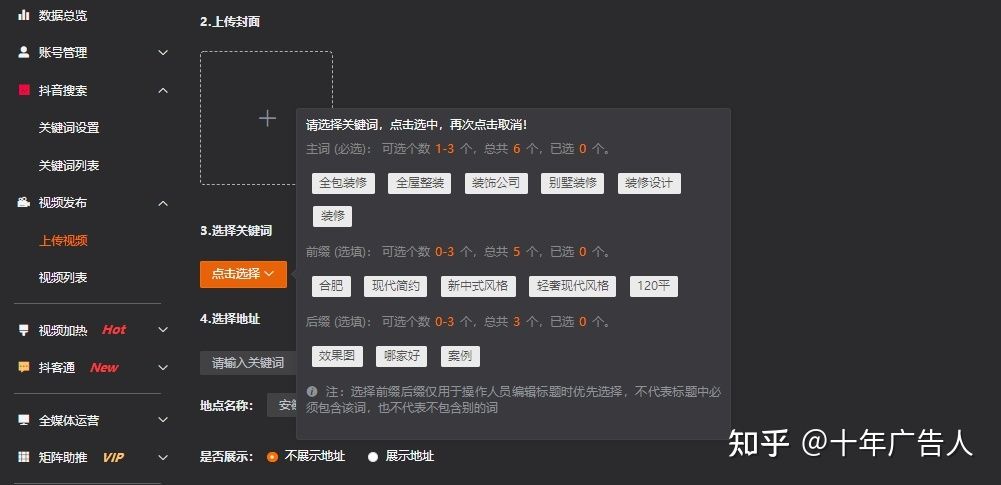1001x485 pixels.
Task: Toggle main keyword 装饰公司
Action: coord(496,183)
